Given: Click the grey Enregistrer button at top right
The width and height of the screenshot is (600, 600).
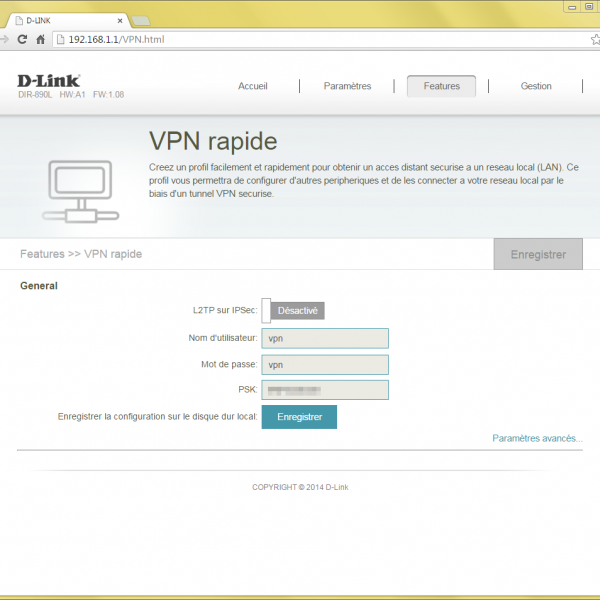Looking at the screenshot, I should point(538,254).
